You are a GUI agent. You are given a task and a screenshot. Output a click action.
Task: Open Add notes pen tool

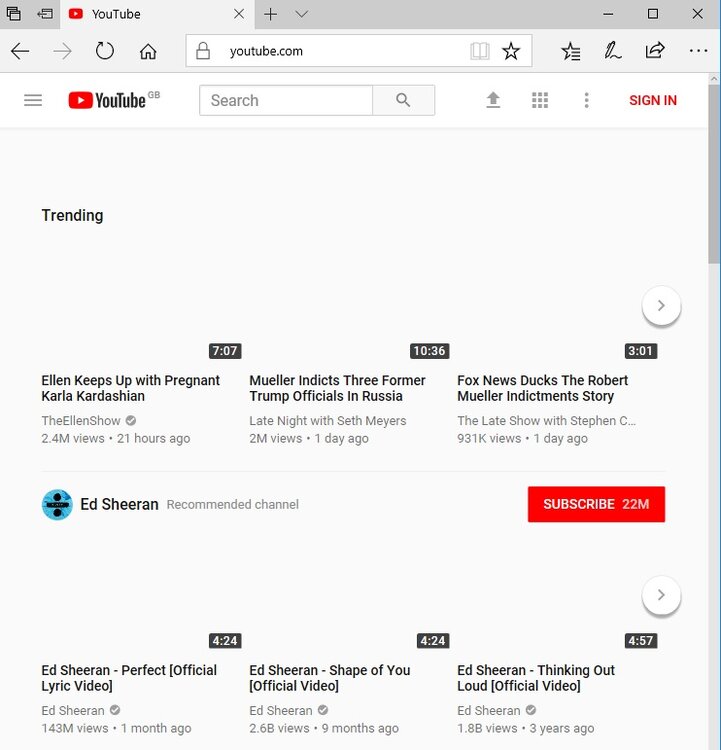pos(612,51)
